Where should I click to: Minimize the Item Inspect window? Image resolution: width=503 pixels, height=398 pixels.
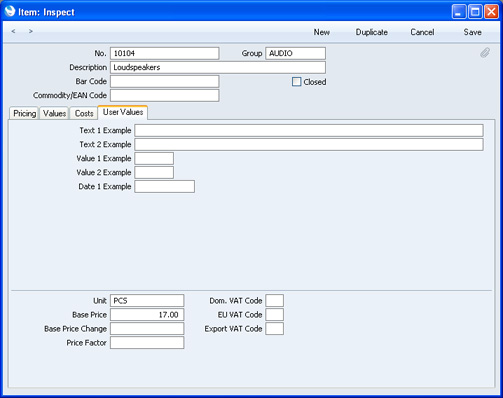coord(459,12)
